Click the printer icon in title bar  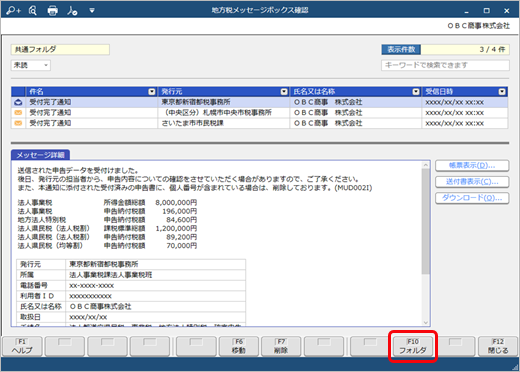coord(52,11)
